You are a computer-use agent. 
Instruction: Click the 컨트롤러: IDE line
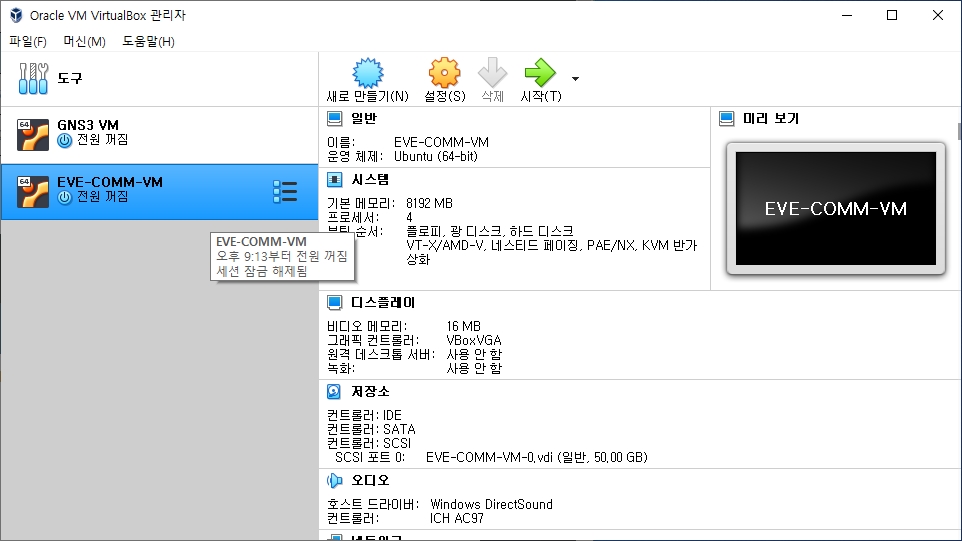coord(364,415)
